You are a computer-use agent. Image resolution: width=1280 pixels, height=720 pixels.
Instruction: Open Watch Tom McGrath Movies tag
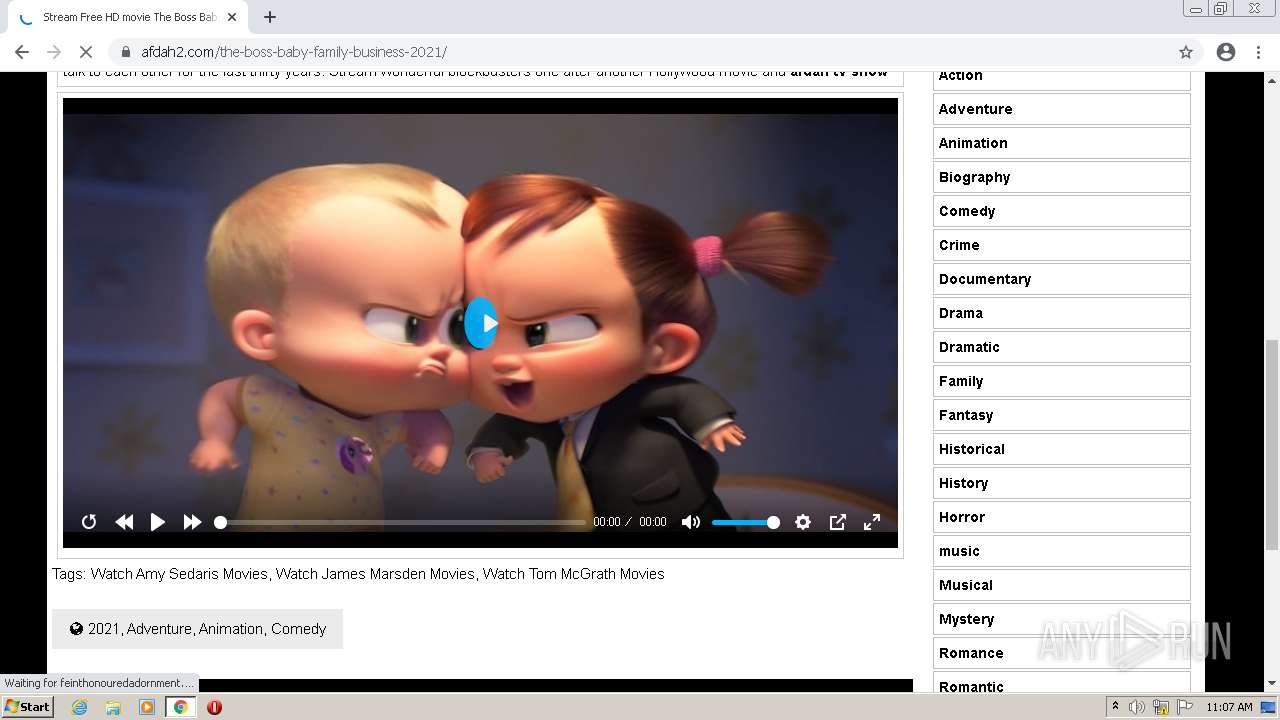coord(573,574)
